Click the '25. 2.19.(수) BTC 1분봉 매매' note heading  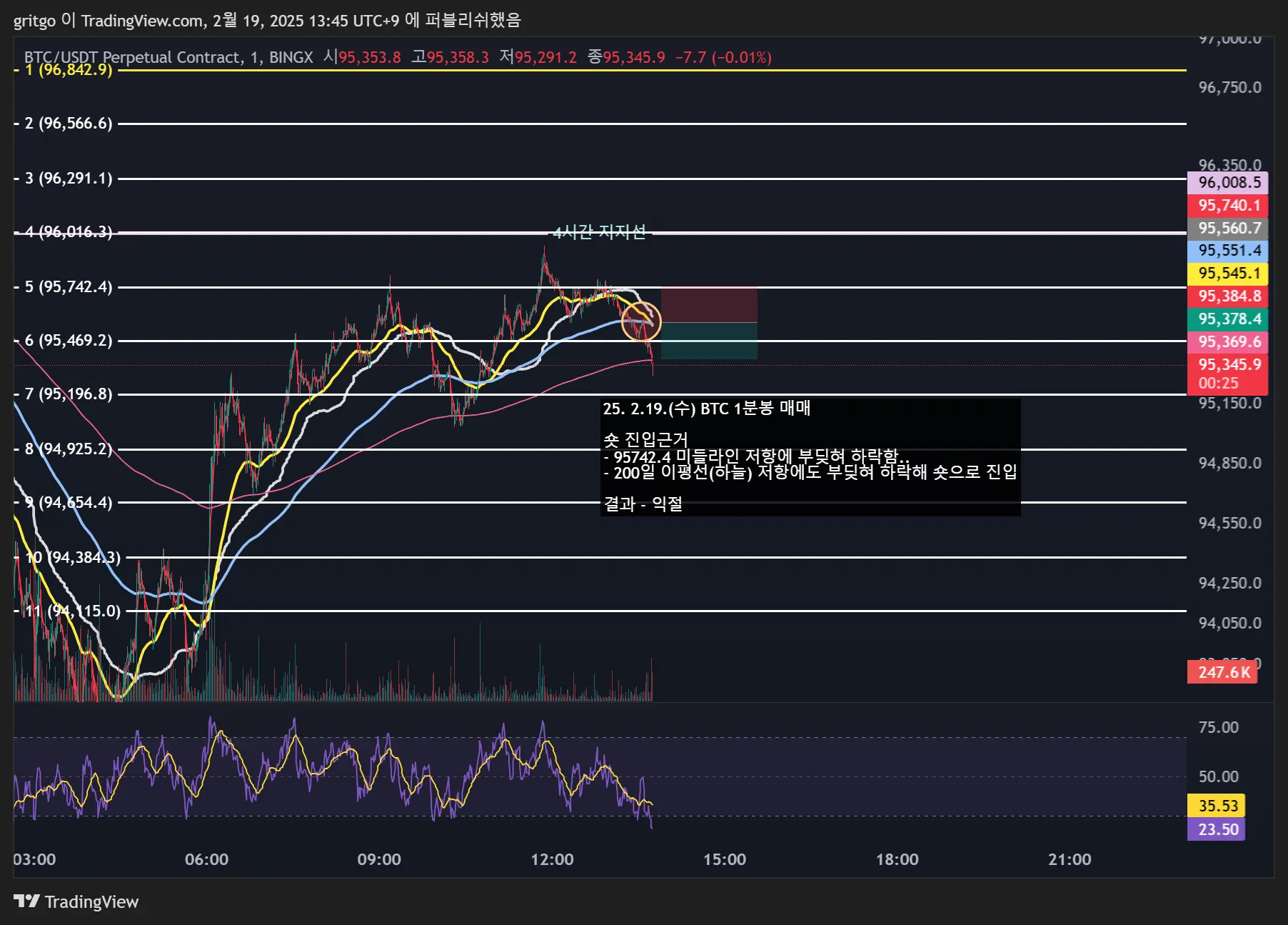coord(707,409)
